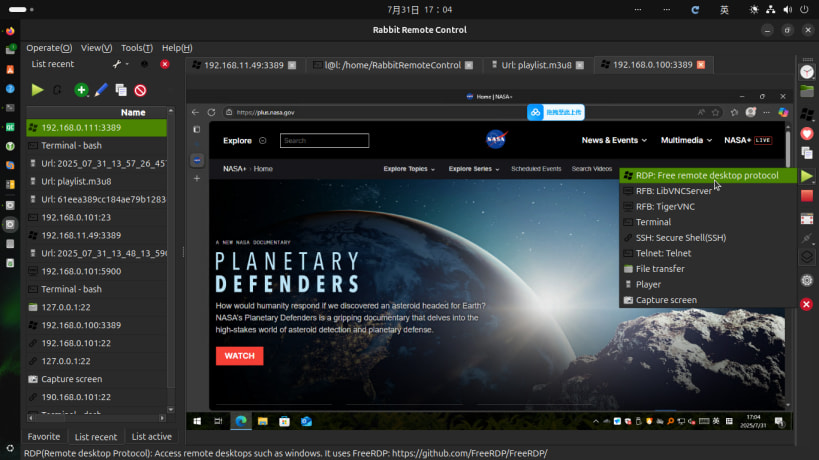The width and height of the screenshot is (819, 460).
Task: Open the Scheduled Events link
Action: pyautogui.click(x=536, y=169)
